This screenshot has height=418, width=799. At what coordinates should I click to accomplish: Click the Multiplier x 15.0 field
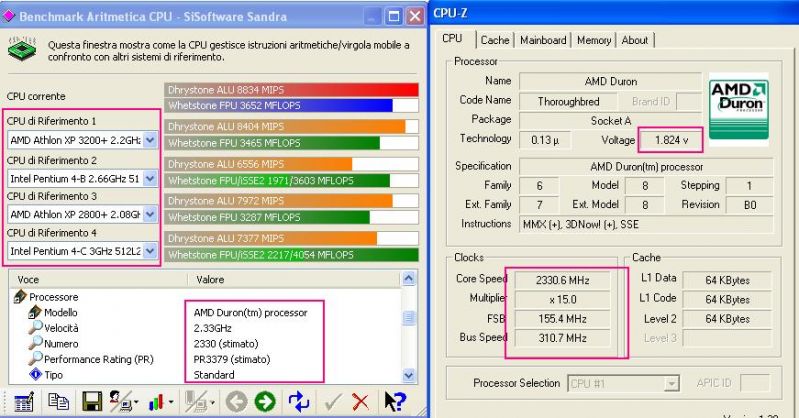(x=562, y=300)
